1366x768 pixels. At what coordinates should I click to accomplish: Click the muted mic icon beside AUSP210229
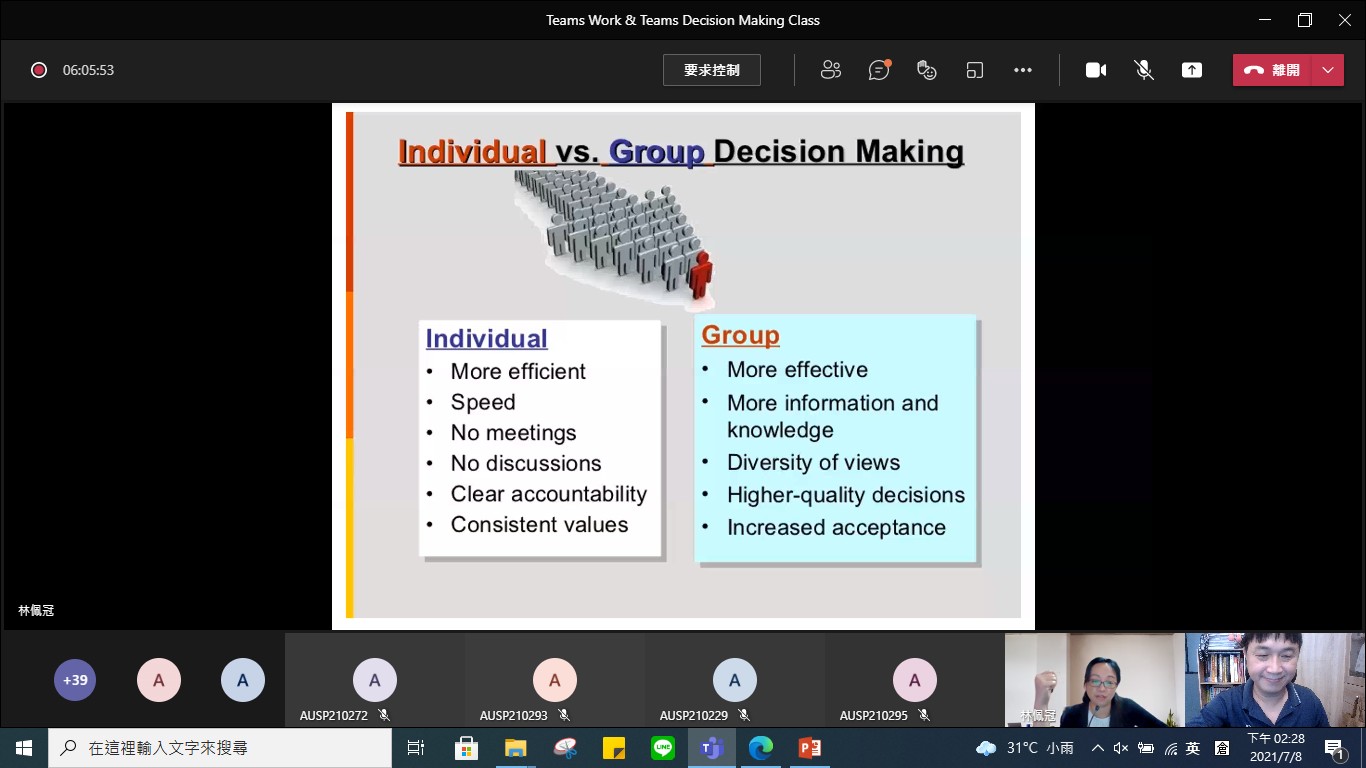744,715
